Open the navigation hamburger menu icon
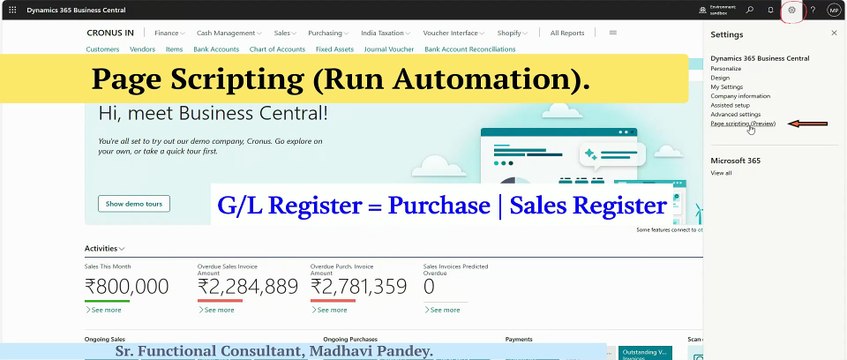This screenshot has width=847, height=360. click(x=613, y=32)
